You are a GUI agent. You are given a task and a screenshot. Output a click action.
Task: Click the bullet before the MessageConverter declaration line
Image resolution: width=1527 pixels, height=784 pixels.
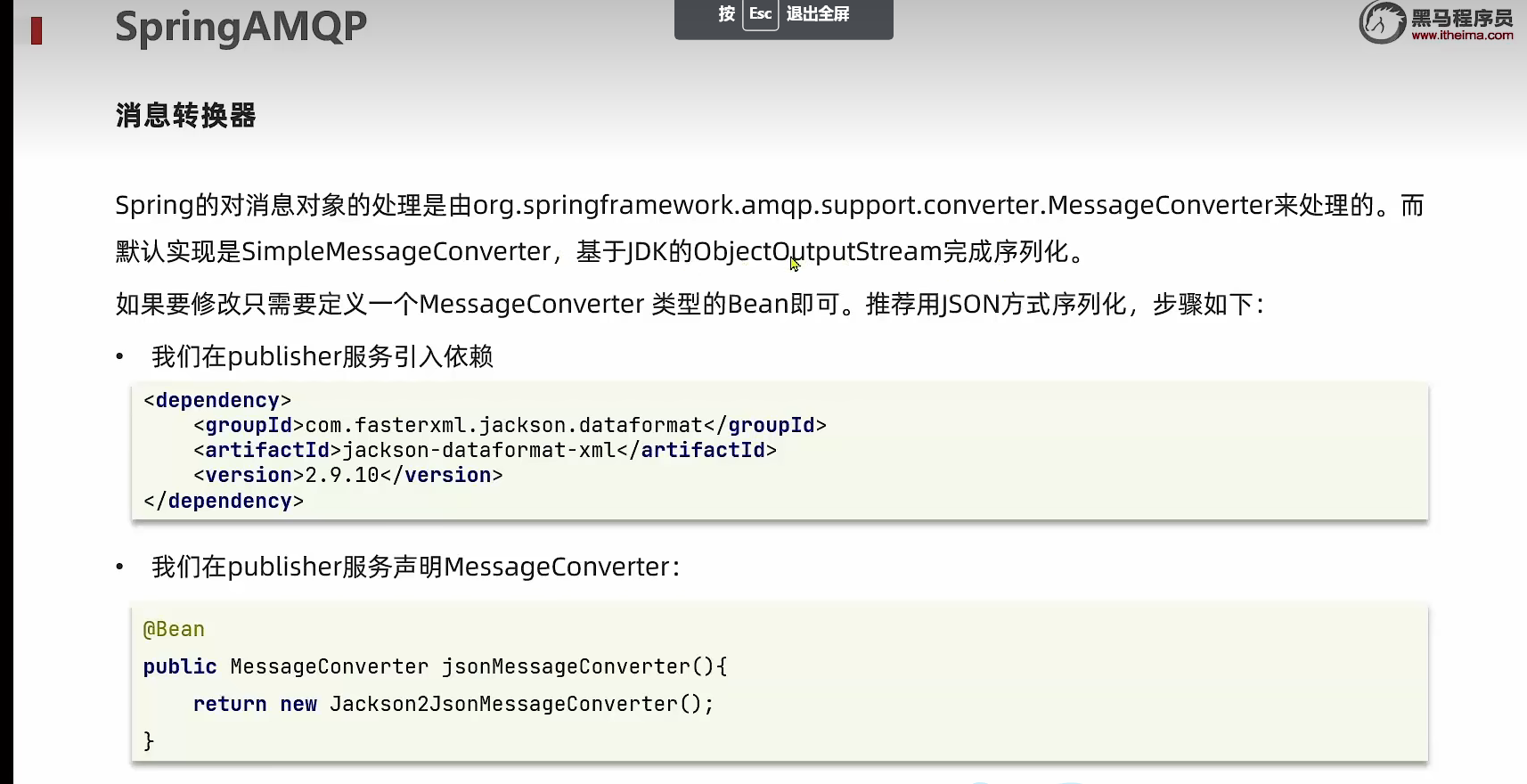119,568
